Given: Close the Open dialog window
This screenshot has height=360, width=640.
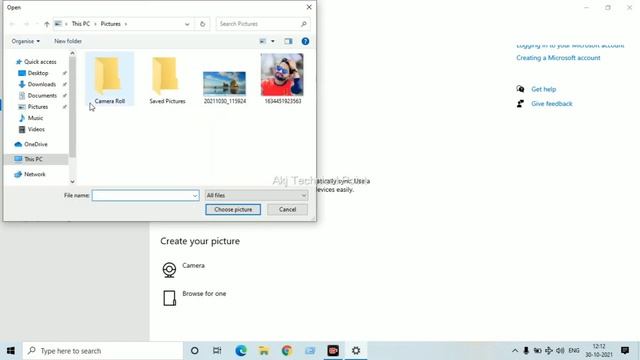Looking at the screenshot, I should 309,7.
